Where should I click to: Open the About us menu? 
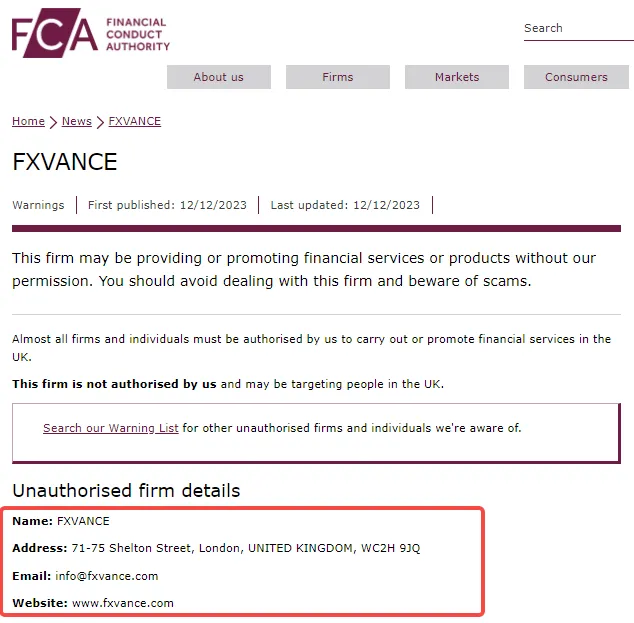pyautogui.click(x=219, y=77)
